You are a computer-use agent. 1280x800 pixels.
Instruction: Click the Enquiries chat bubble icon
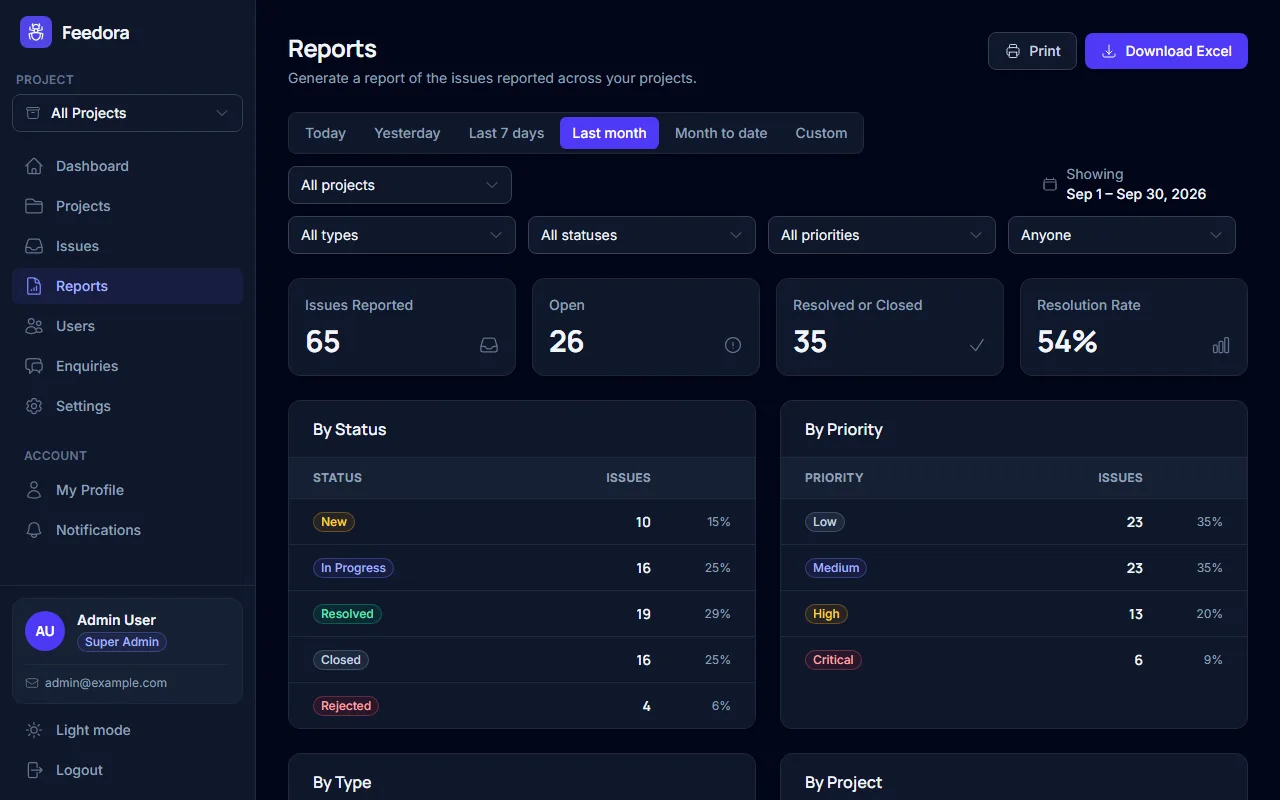[34, 366]
